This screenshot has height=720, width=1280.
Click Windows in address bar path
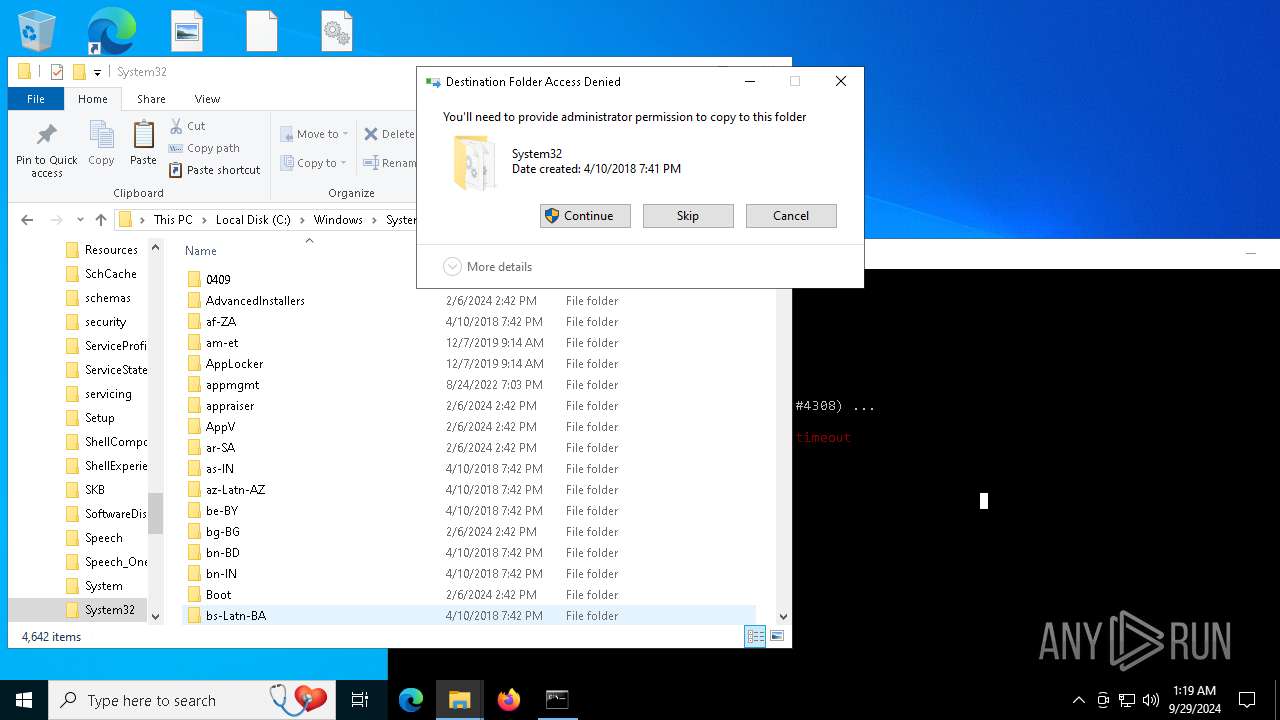338,220
